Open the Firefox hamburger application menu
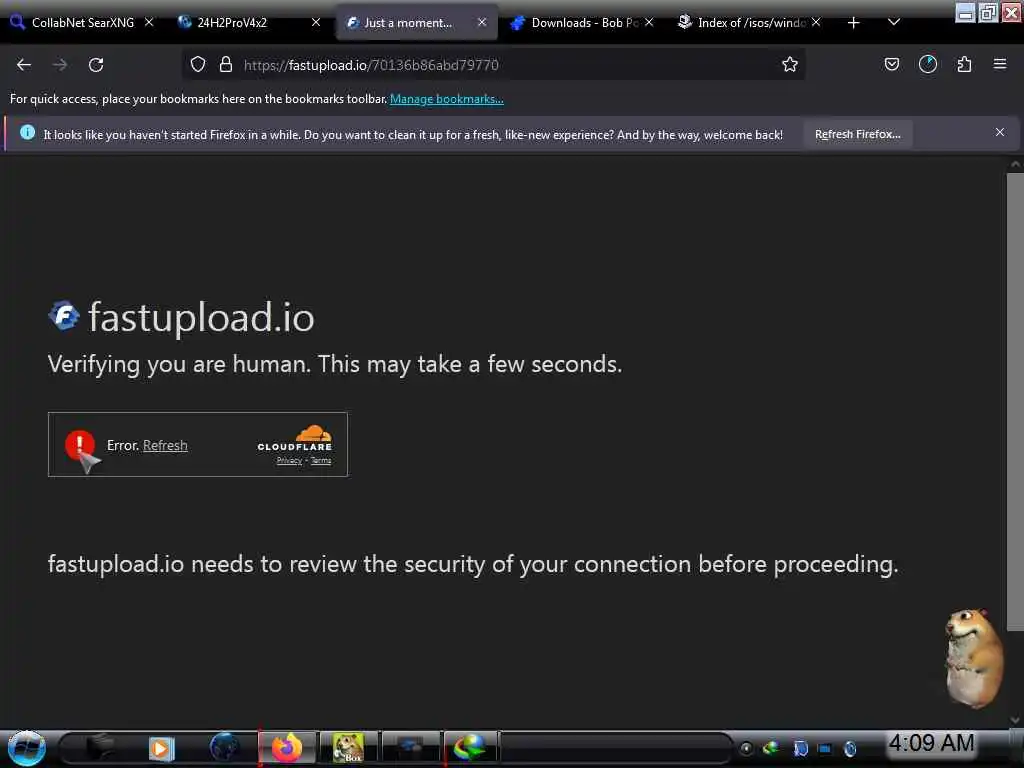Image resolution: width=1024 pixels, height=768 pixels. tap(1000, 64)
